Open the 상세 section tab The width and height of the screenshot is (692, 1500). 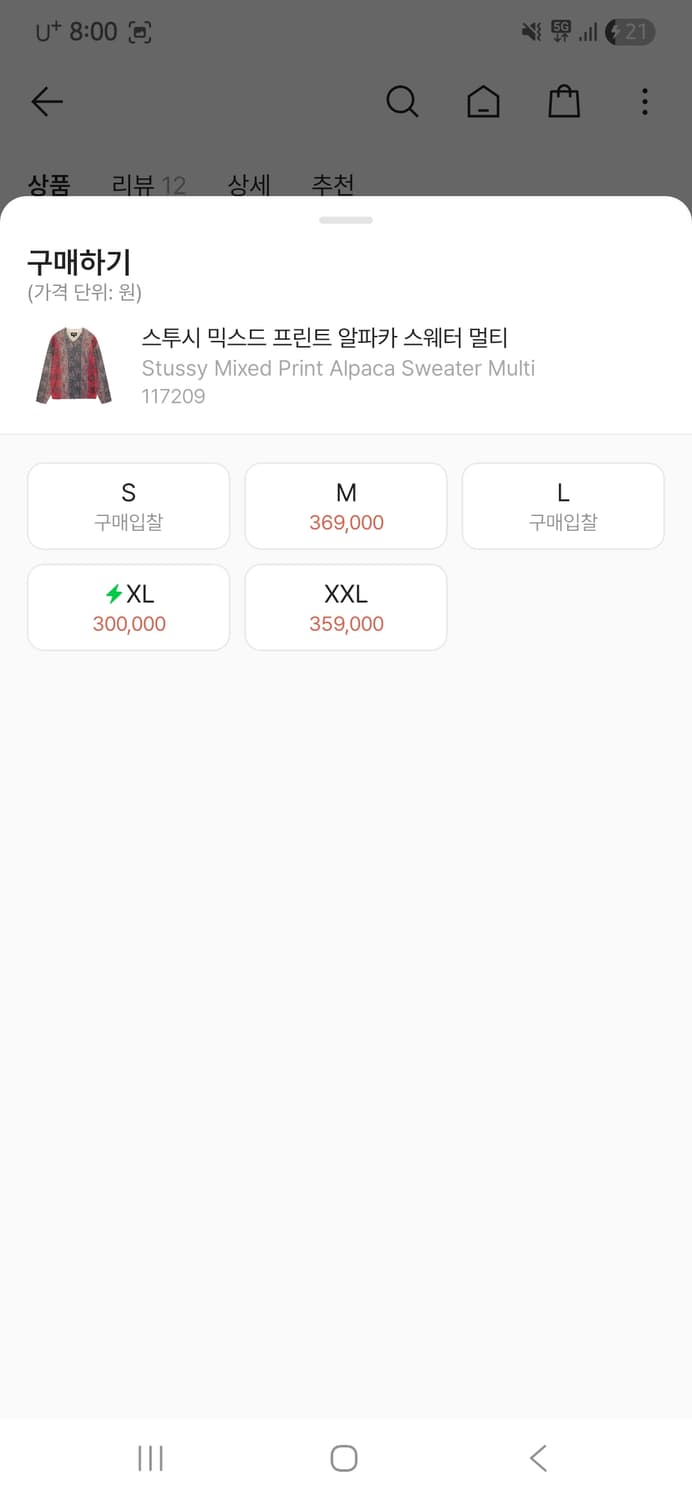point(249,185)
